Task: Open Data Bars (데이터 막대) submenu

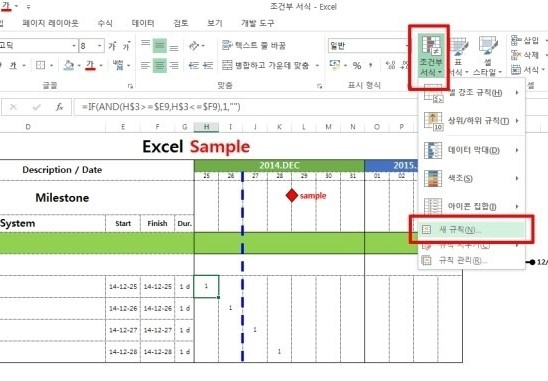Action: click(471, 150)
